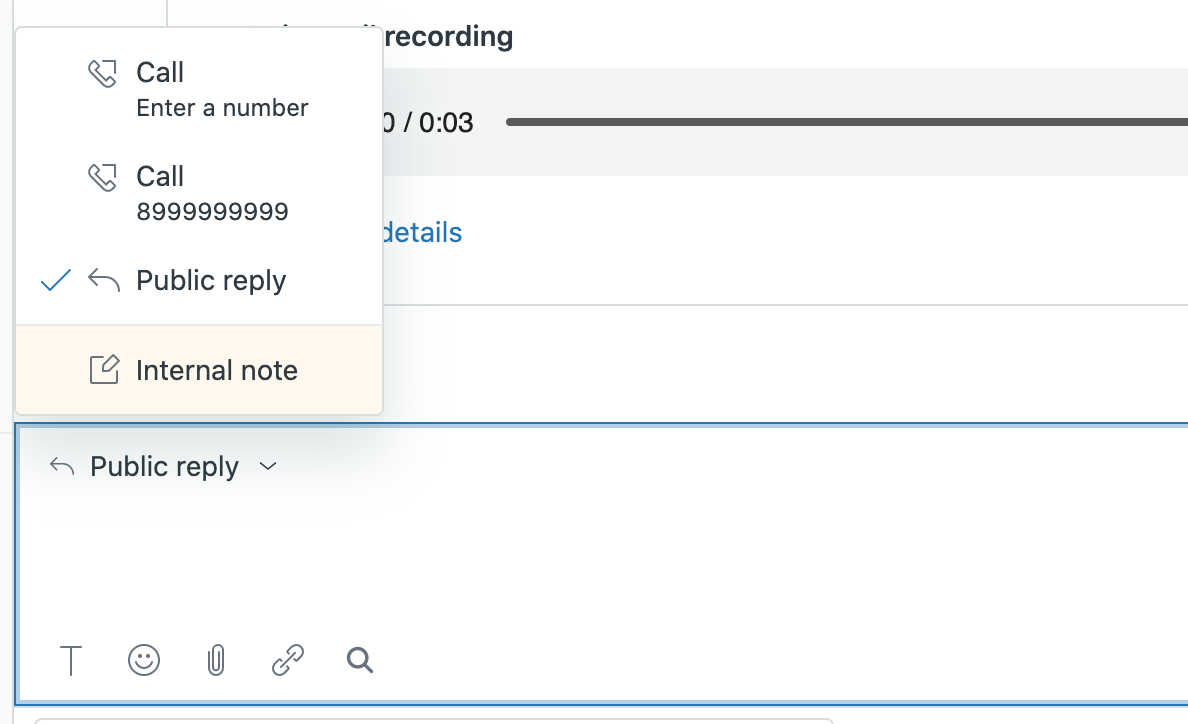The height and width of the screenshot is (724, 1188).
Task: Click the Internal note pencil icon
Action: tap(104, 370)
